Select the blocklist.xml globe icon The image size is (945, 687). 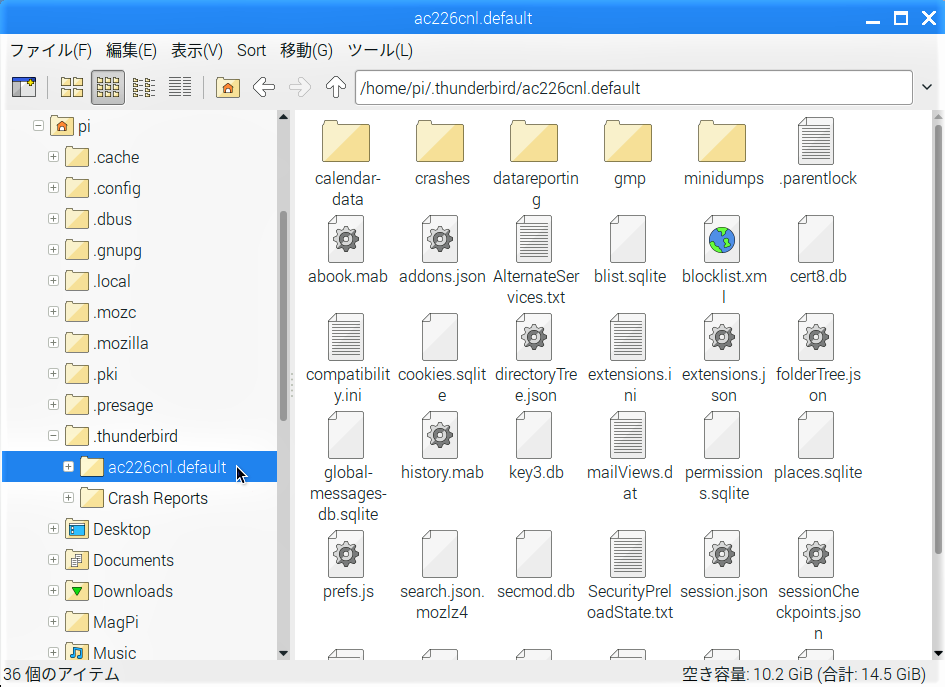(x=722, y=239)
